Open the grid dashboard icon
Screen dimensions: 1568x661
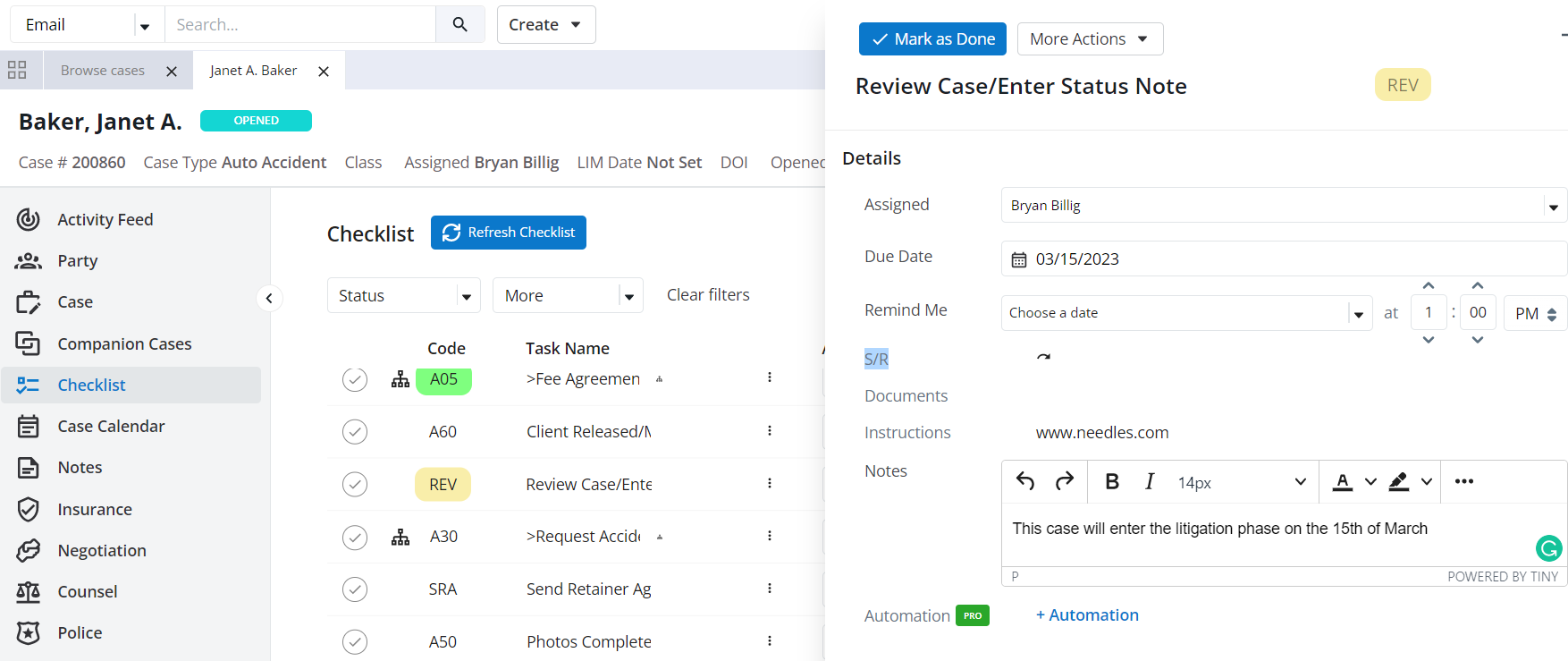[17, 70]
